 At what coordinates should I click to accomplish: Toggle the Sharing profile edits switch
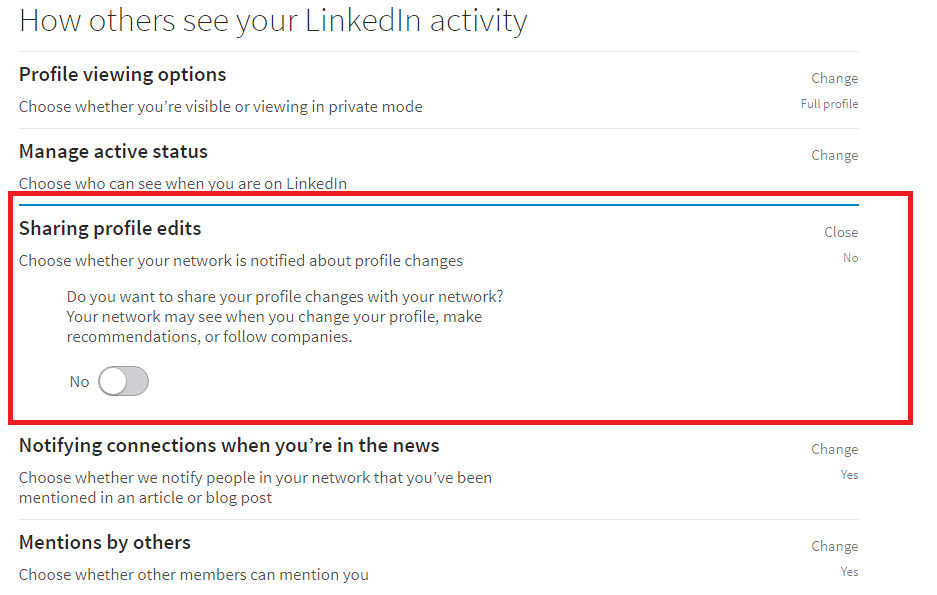pyautogui.click(x=123, y=381)
